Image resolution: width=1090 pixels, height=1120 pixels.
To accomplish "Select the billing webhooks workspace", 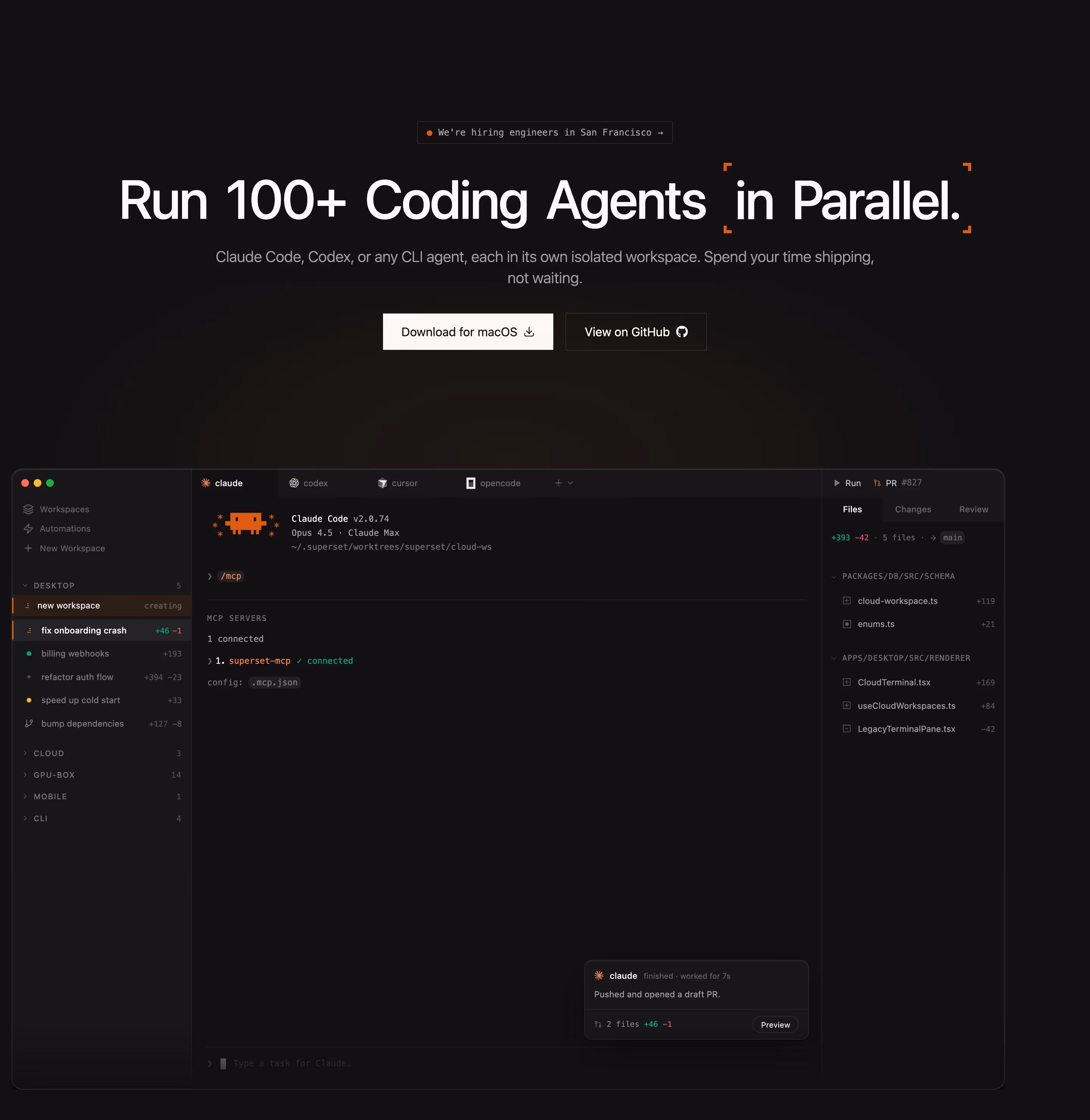I will (x=102, y=654).
